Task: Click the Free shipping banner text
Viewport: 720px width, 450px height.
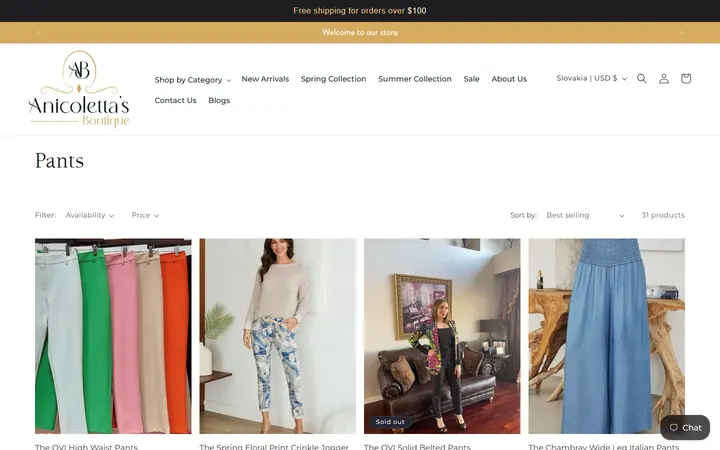Action: coord(360,11)
